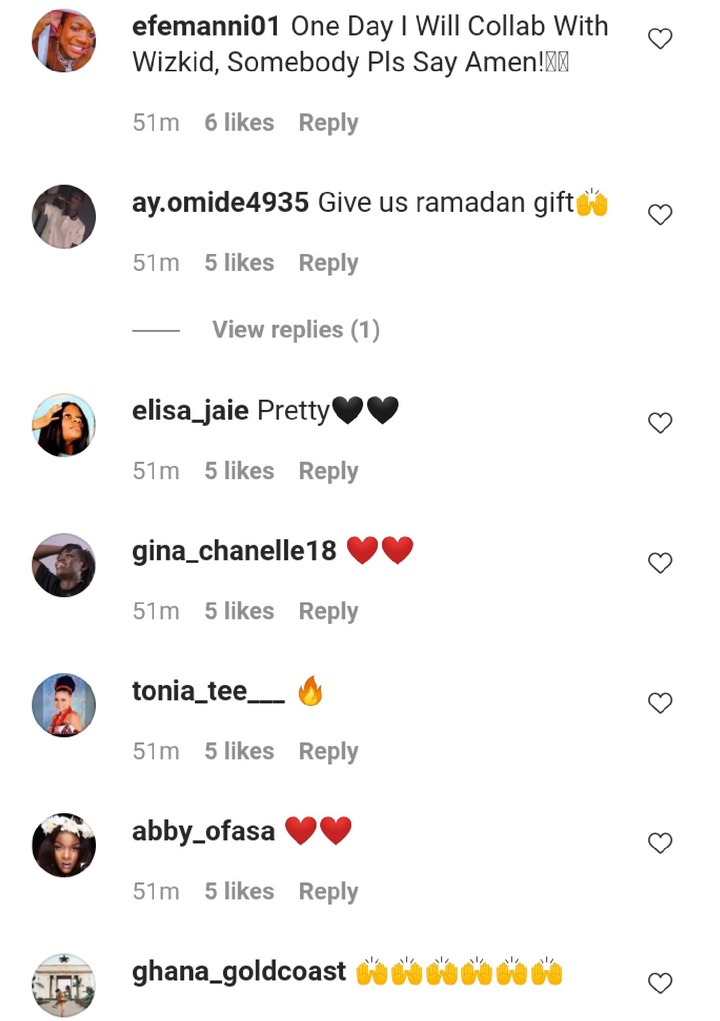The width and height of the screenshot is (720, 1021).
Task: View 5 likes on abby_ofasa's comment
Action: click(x=239, y=891)
